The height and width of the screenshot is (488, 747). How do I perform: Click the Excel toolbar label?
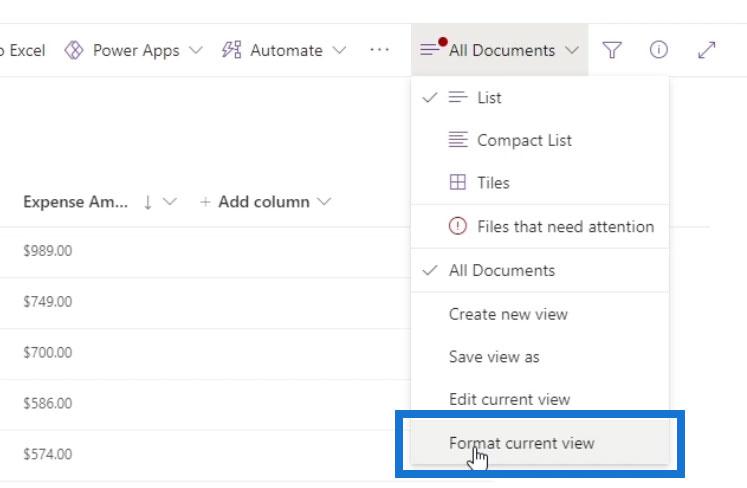27,50
